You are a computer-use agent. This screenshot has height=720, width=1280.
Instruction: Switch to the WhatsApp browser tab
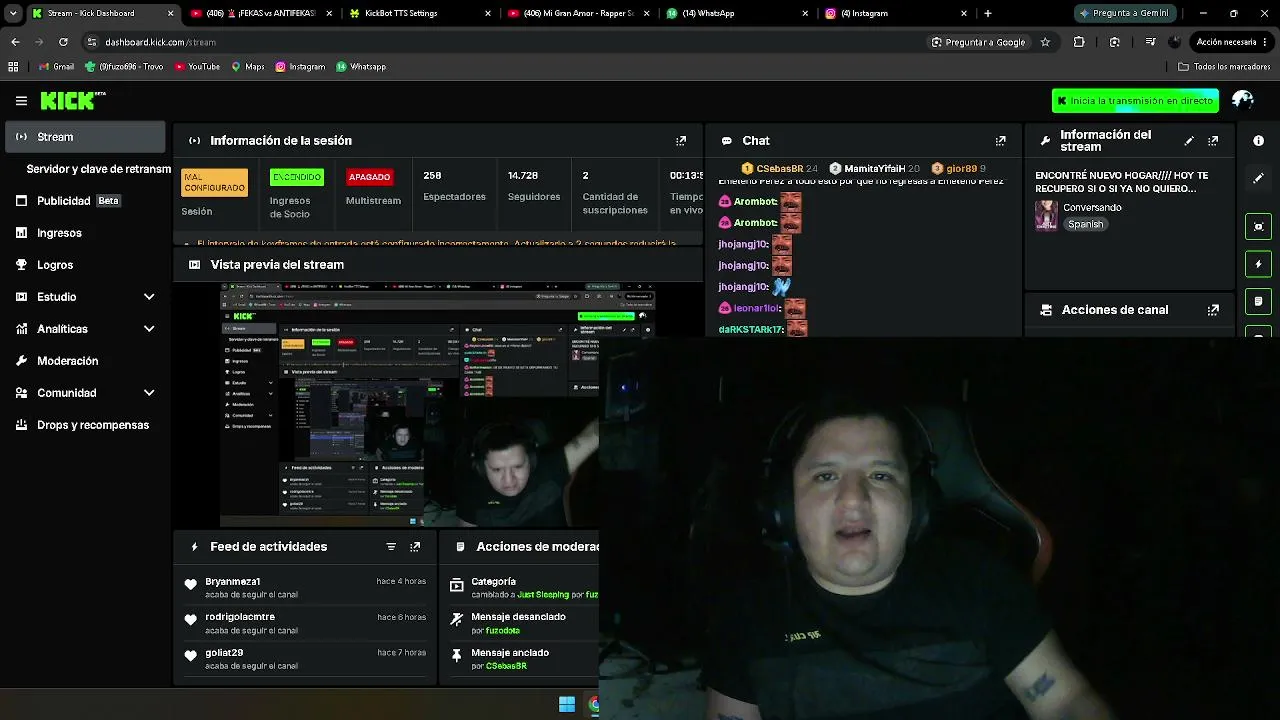pyautogui.click(x=738, y=14)
